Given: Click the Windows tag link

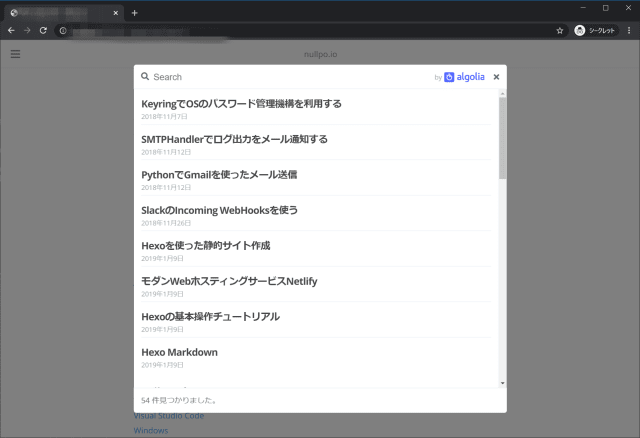Looking at the screenshot, I should (x=151, y=430).
